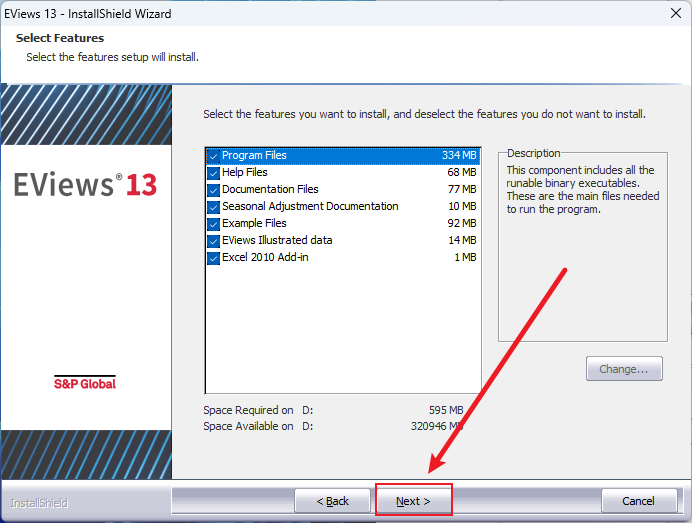Select the Help Files feature label

coord(244,172)
